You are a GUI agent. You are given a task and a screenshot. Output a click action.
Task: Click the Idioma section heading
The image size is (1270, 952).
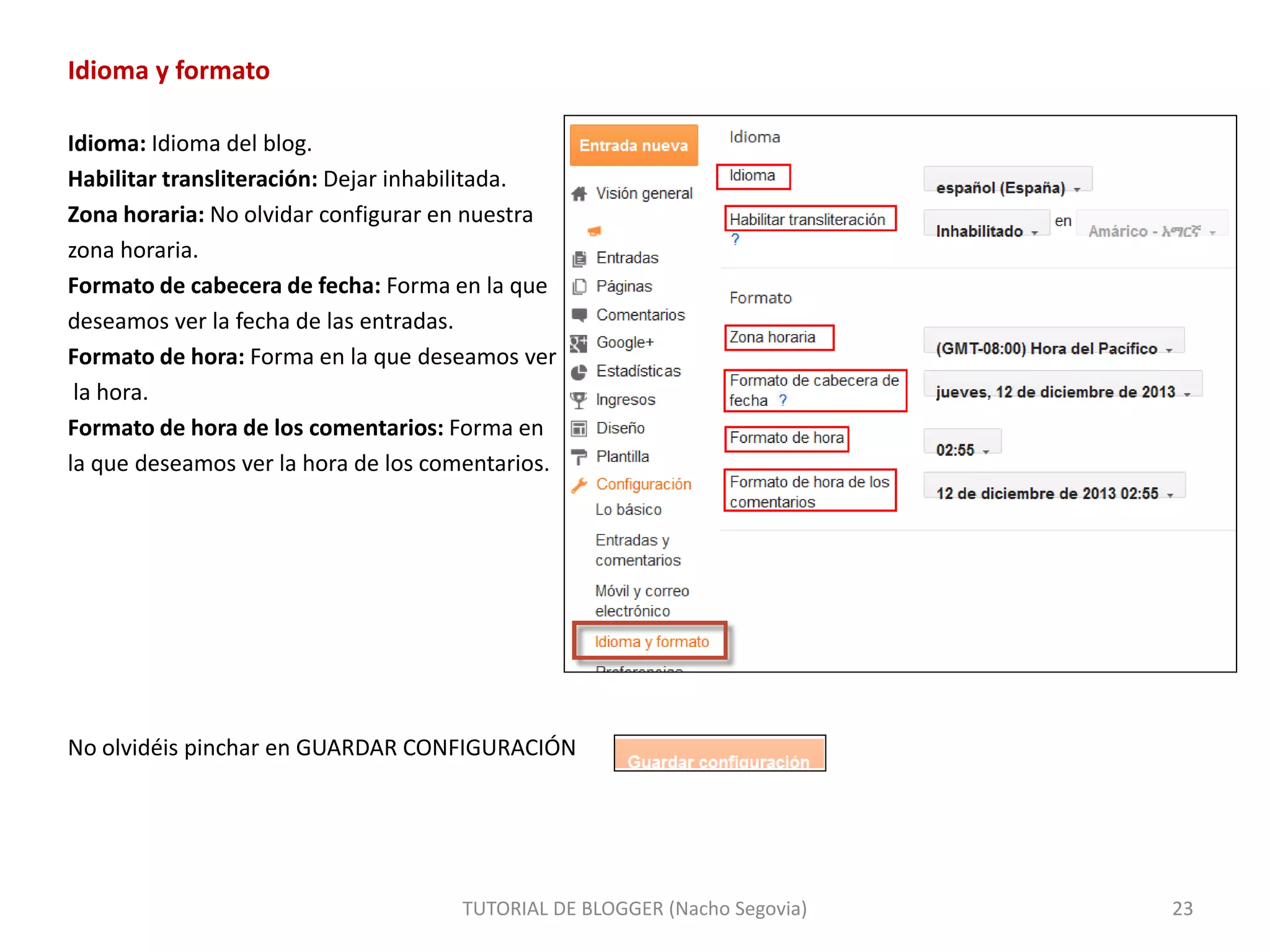(754, 138)
